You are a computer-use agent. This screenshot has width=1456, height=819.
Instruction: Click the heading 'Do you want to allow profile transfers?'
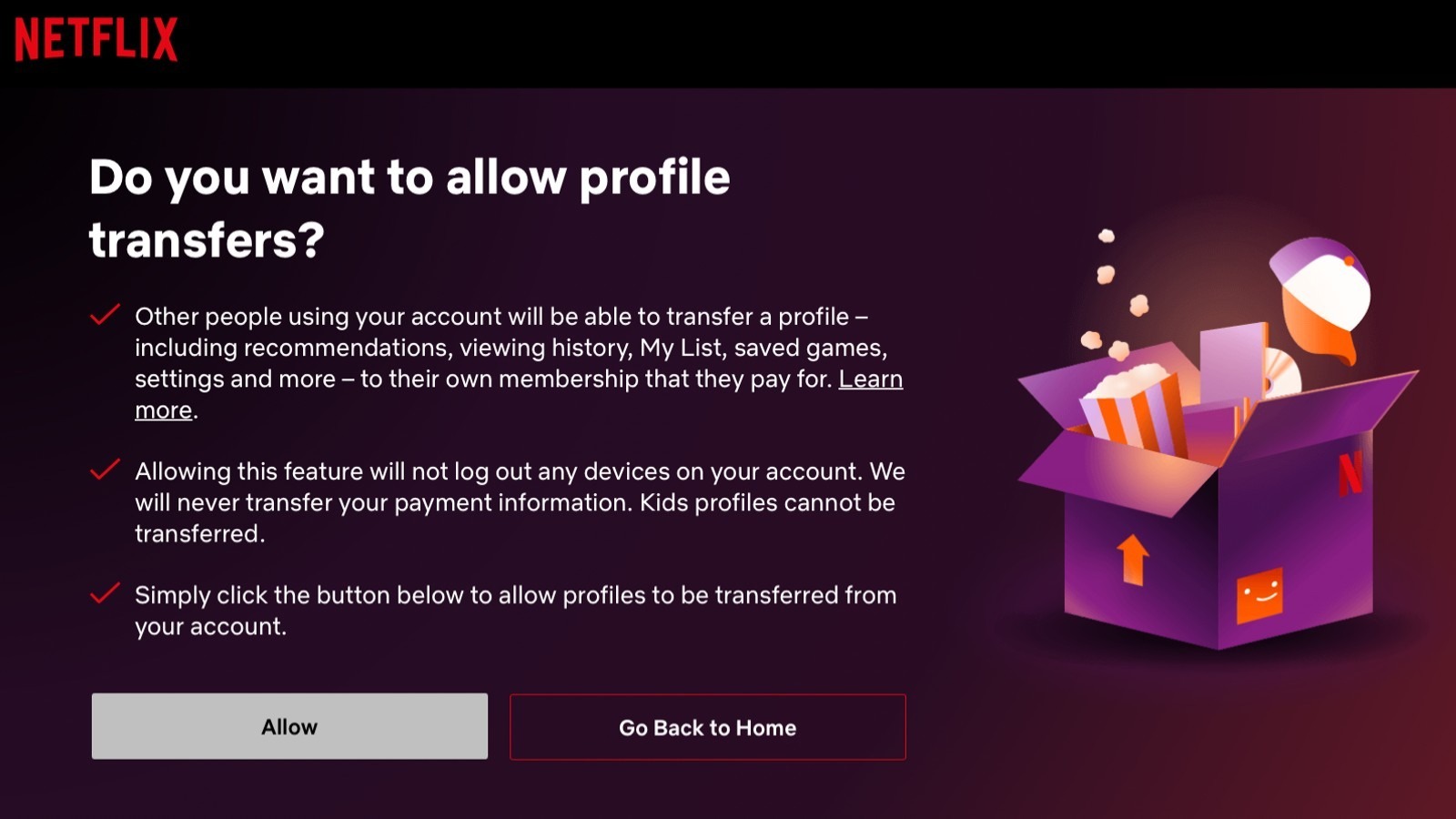pyautogui.click(x=409, y=205)
